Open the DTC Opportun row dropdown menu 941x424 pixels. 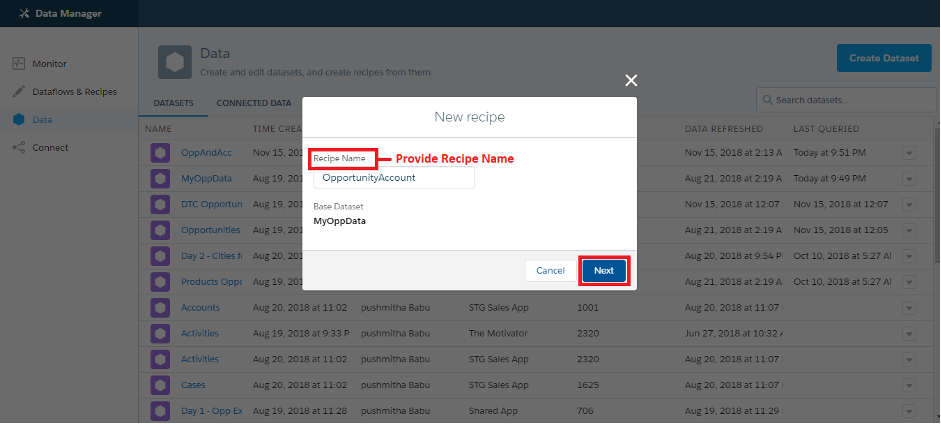[x=909, y=205]
